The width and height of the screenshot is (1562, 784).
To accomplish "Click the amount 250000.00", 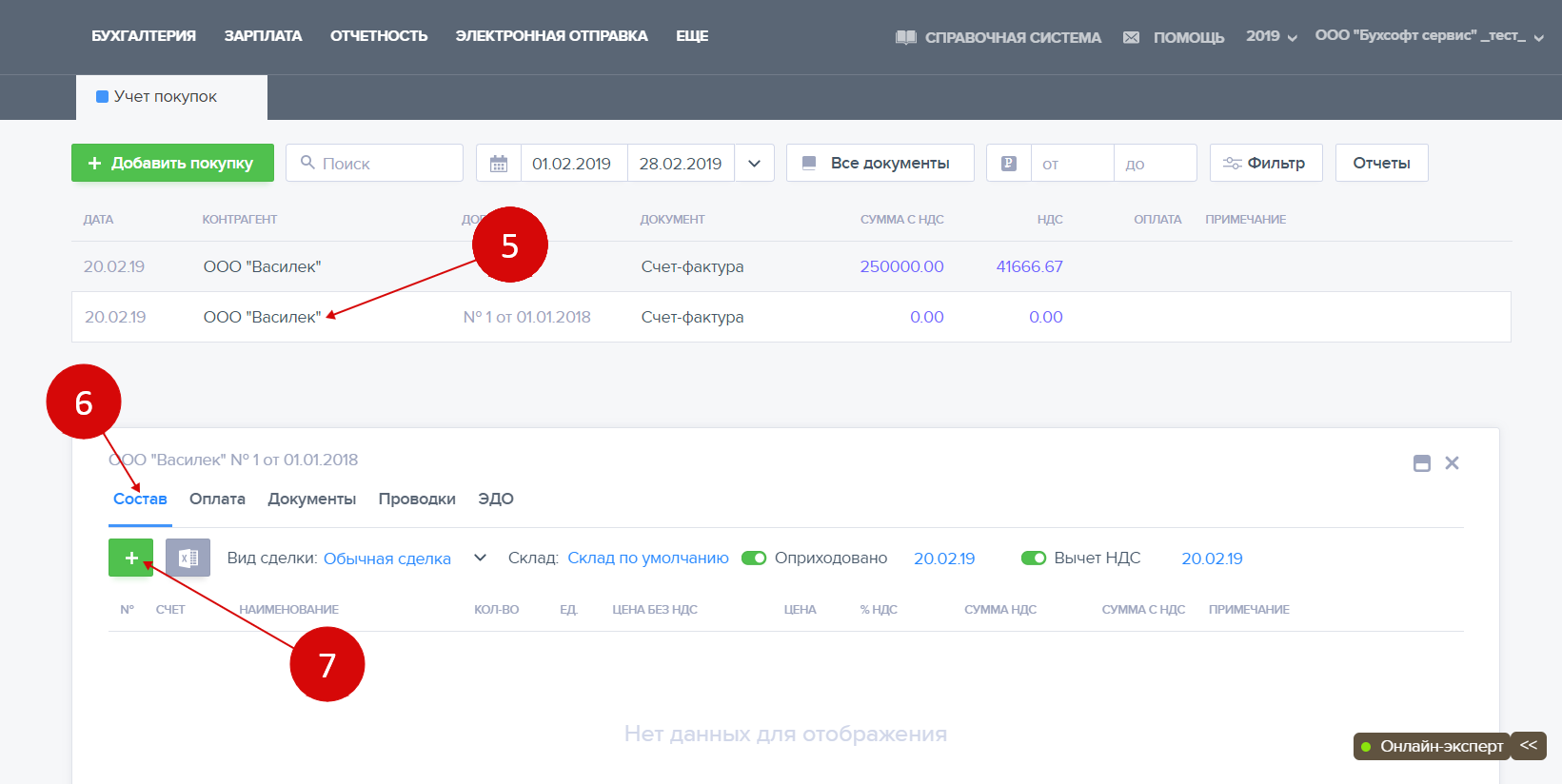I will point(901,266).
